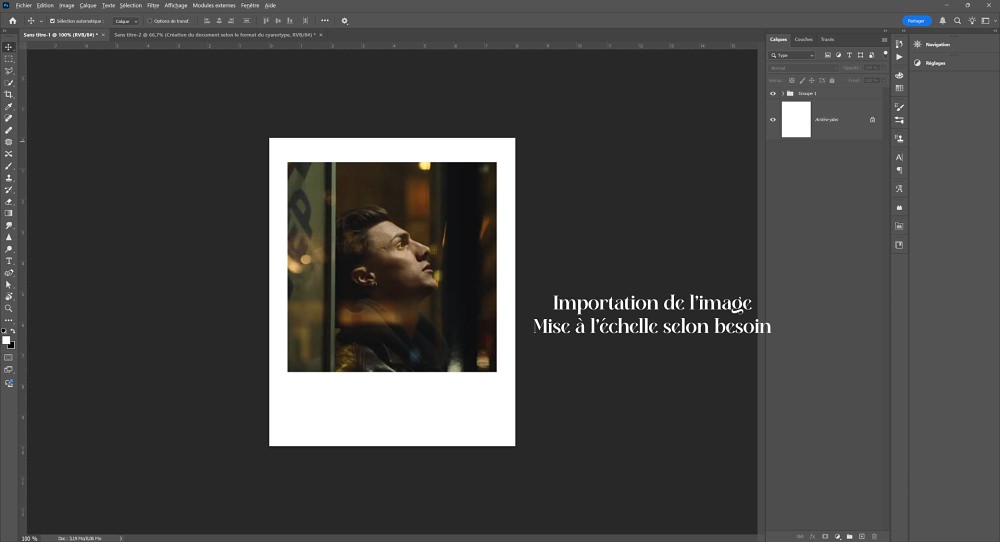The image size is (1000, 542).
Task: Select the Lasso tool
Action: click(x=9, y=71)
